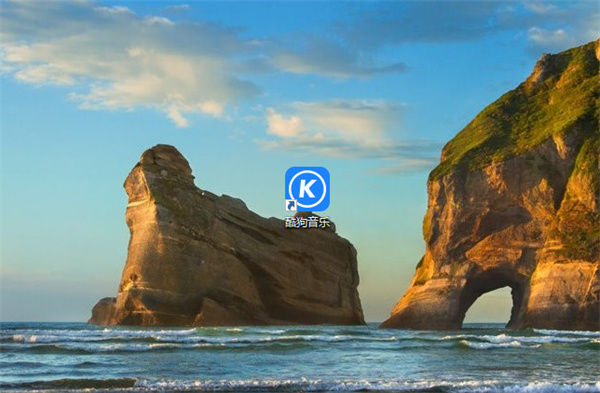Click the white K letter in blue icon
This screenshot has height=393, width=600.
pos(307,188)
